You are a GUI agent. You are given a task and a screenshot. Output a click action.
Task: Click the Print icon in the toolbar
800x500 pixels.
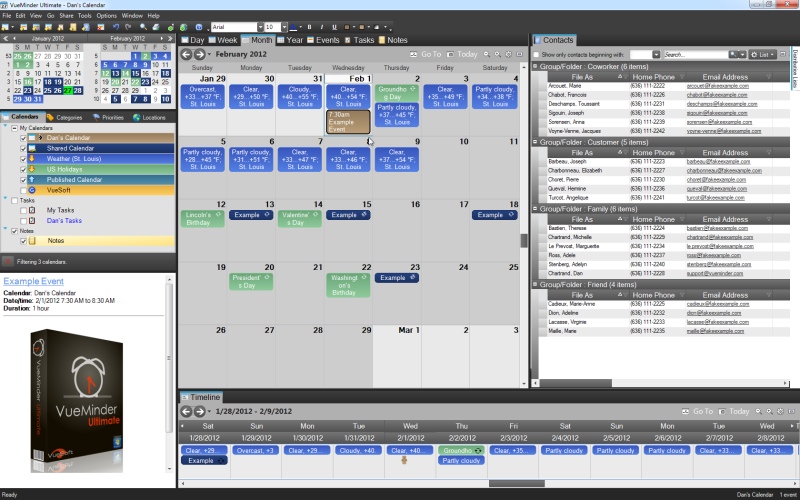156,27
